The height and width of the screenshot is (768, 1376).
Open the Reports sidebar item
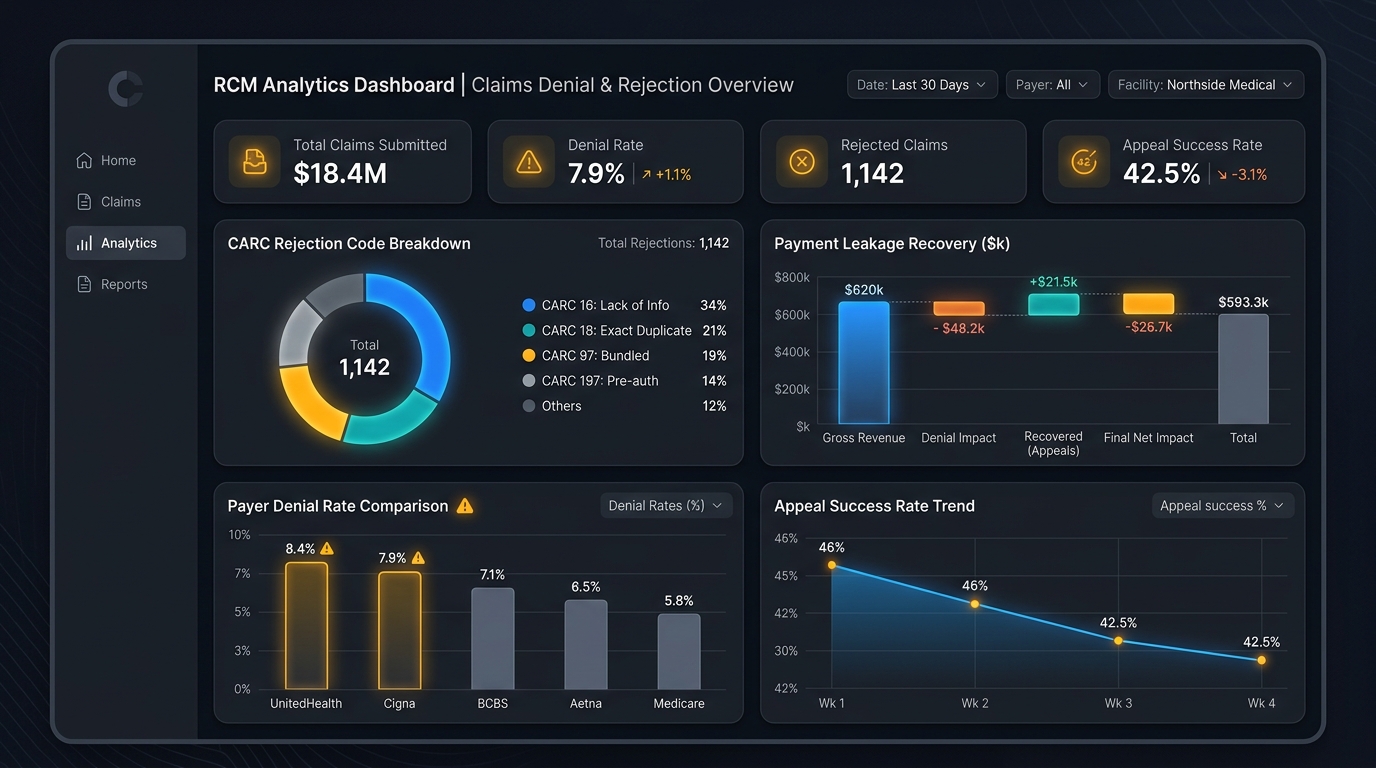pyautogui.click(x=126, y=284)
